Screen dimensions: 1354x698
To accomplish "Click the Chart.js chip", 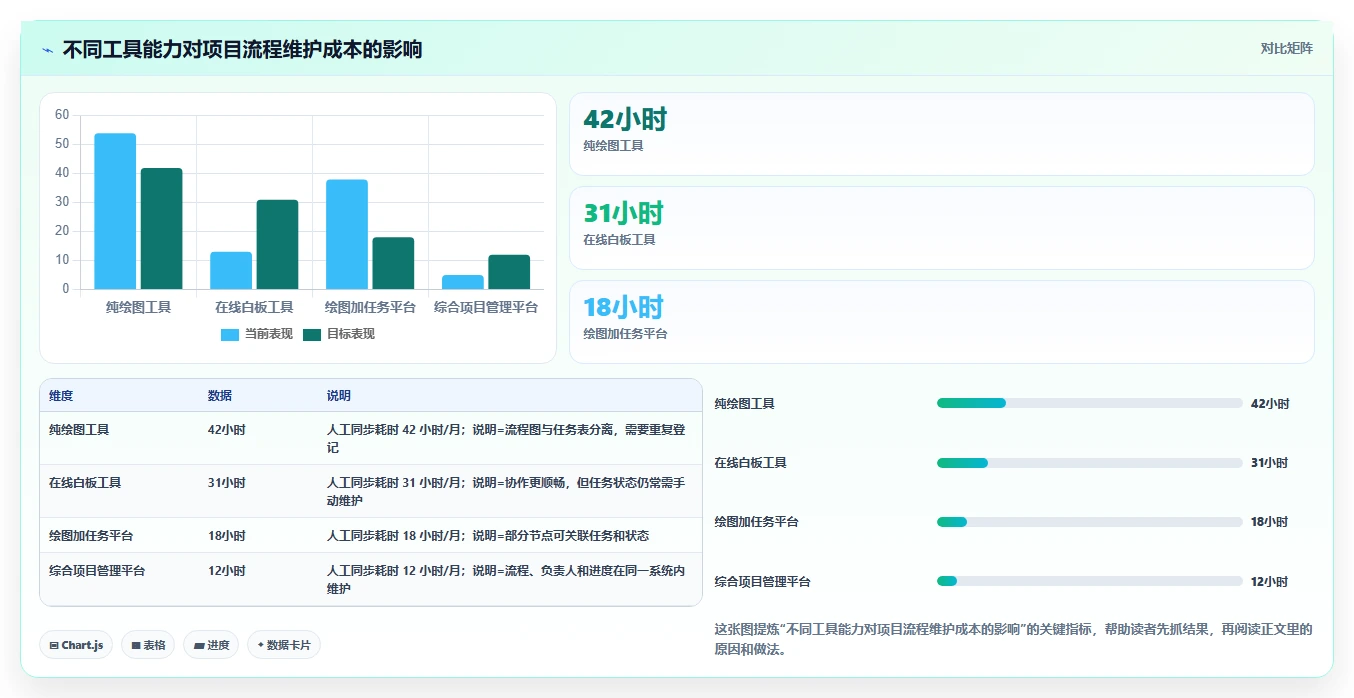I will [76, 645].
